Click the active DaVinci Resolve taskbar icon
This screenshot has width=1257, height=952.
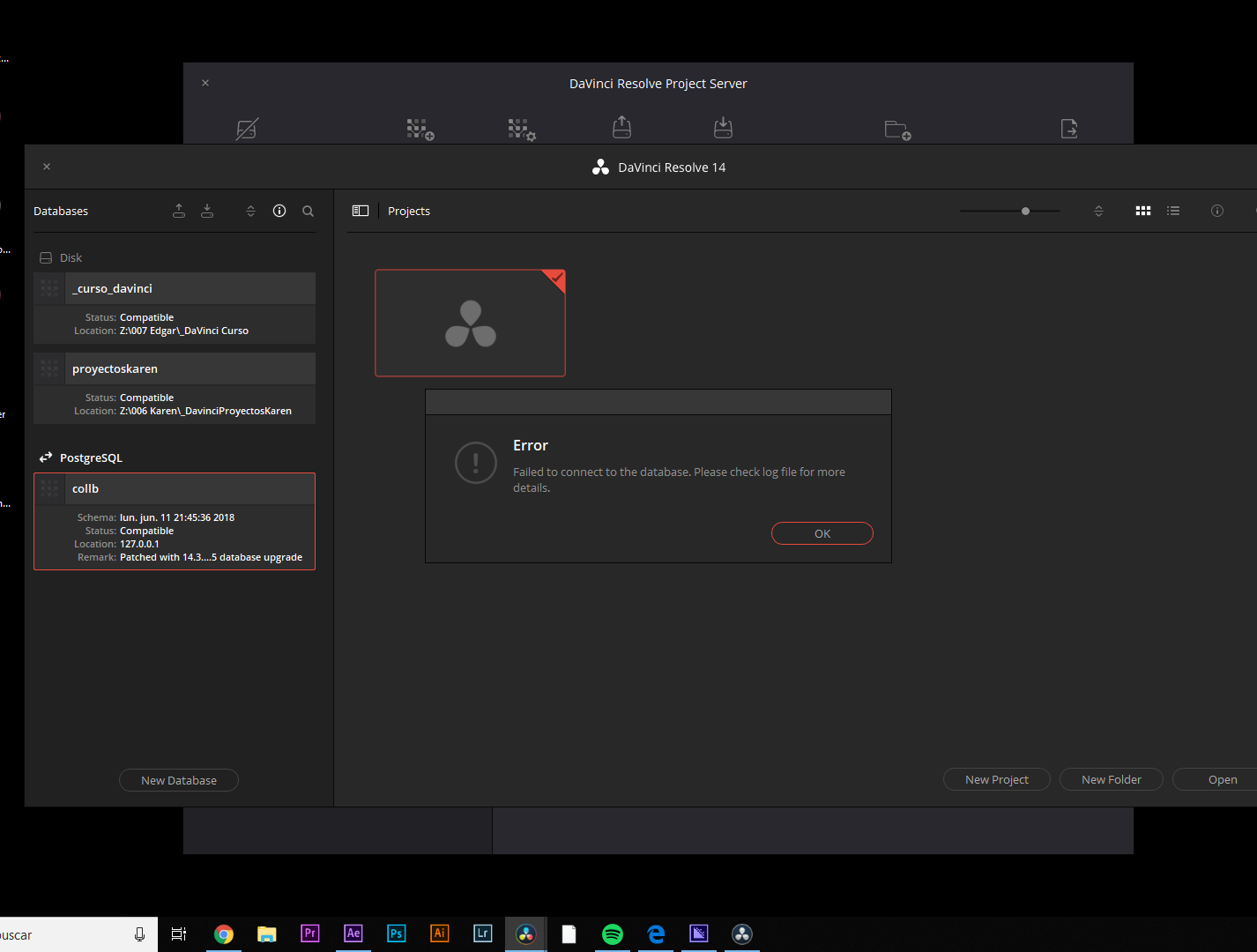pyautogui.click(x=526, y=934)
